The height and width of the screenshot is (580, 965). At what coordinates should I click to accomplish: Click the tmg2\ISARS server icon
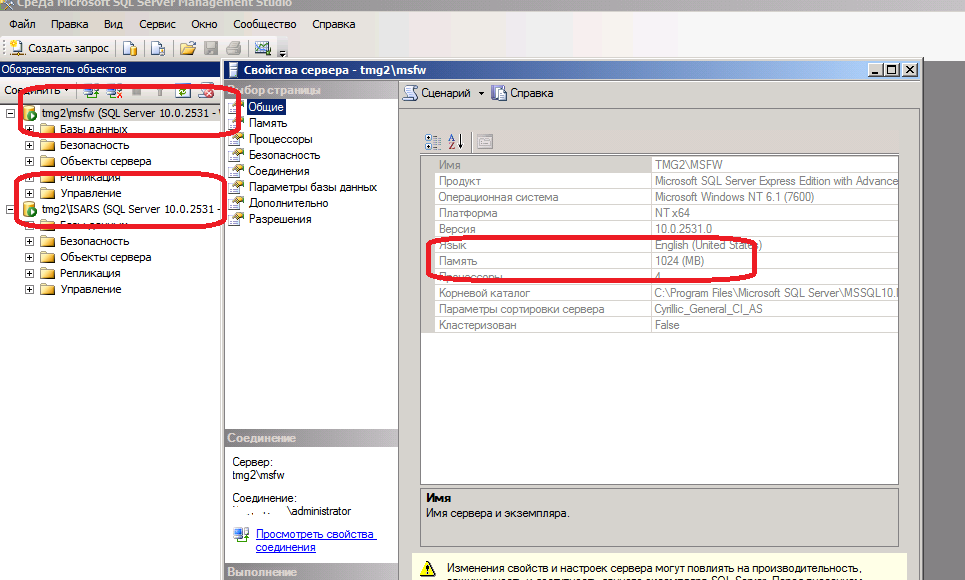(30, 209)
